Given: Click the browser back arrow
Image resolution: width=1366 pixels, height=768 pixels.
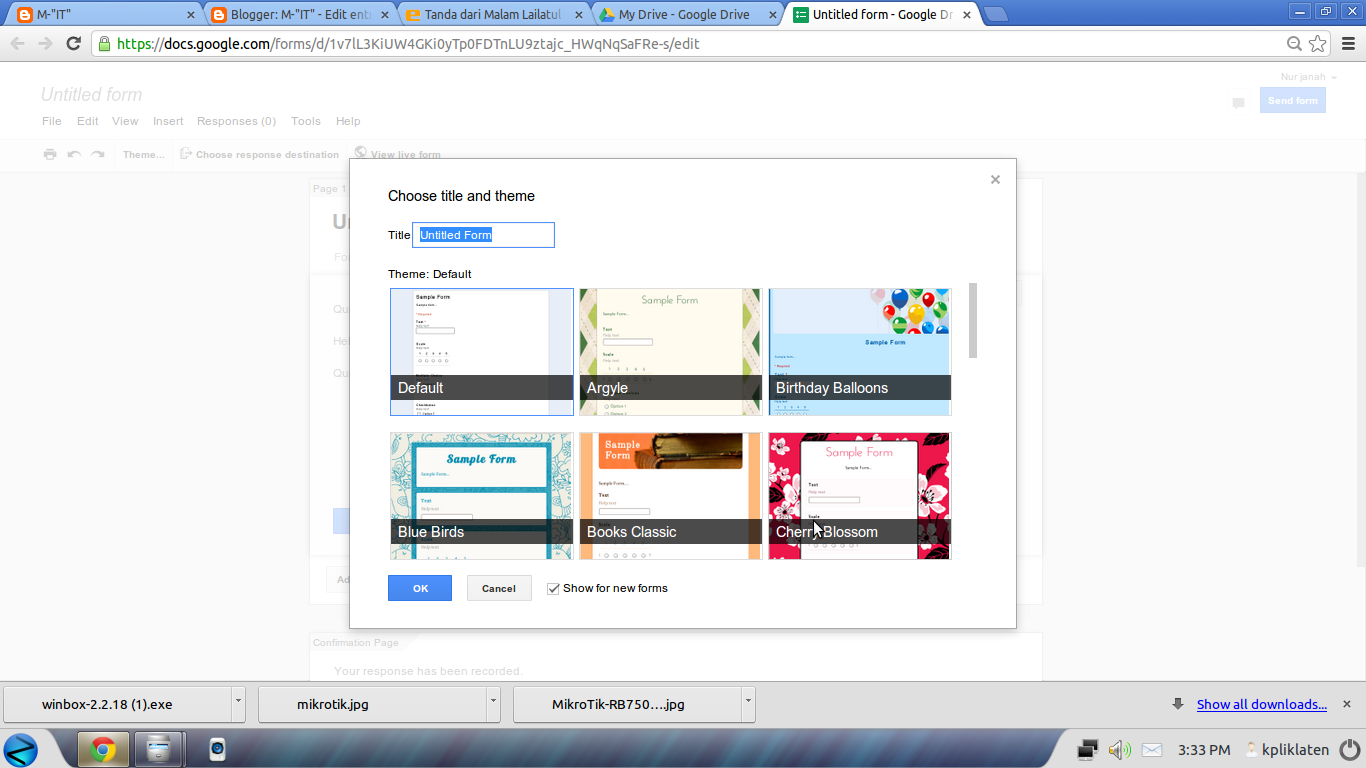Looking at the screenshot, I should (x=17, y=43).
